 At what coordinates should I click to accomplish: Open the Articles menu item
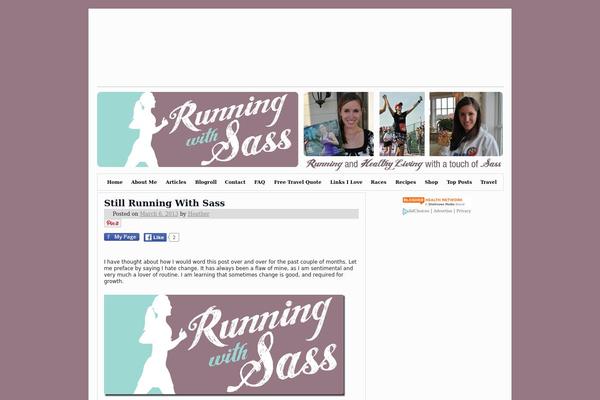176,182
